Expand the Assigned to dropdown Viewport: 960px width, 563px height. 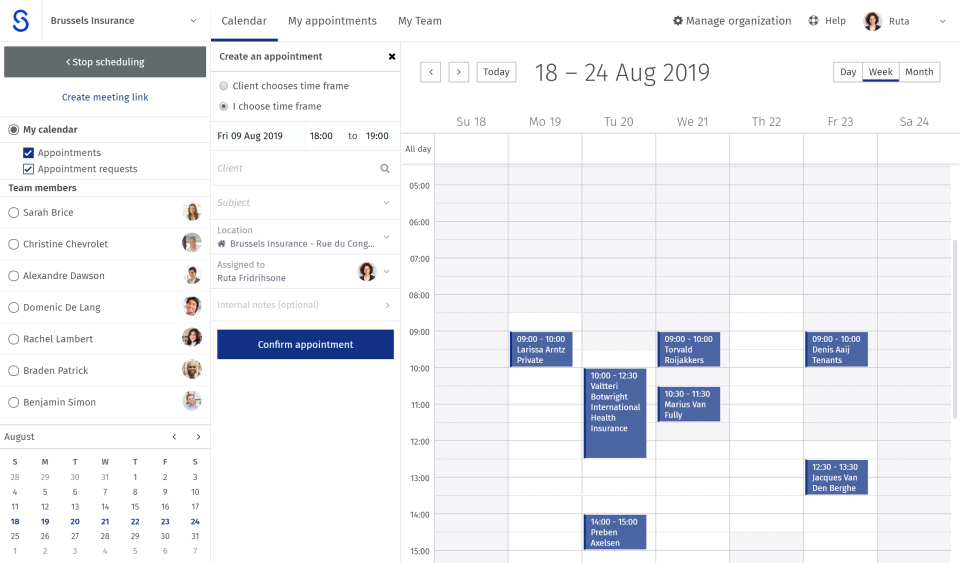386,271
